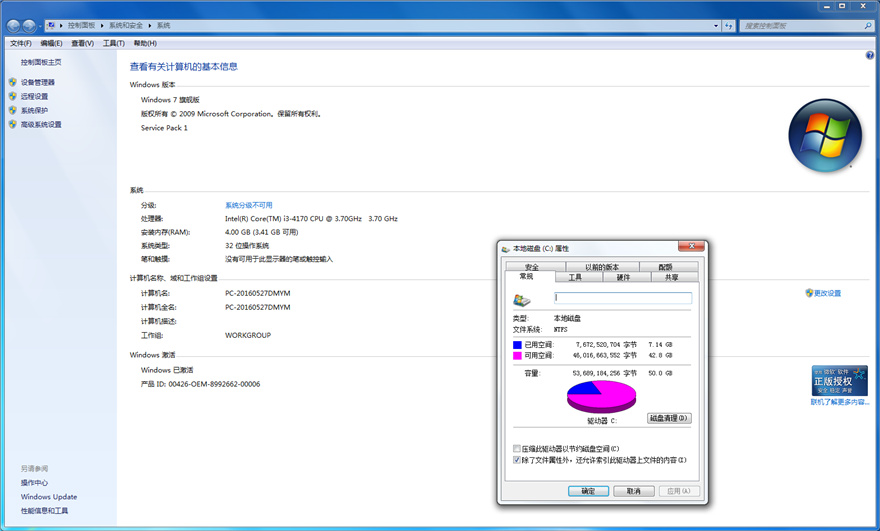The width and height of the screenshot is (880, 531).
Task: Close the 本地磁盘 (C:) 属性 dialog
Action: point(691,246)
